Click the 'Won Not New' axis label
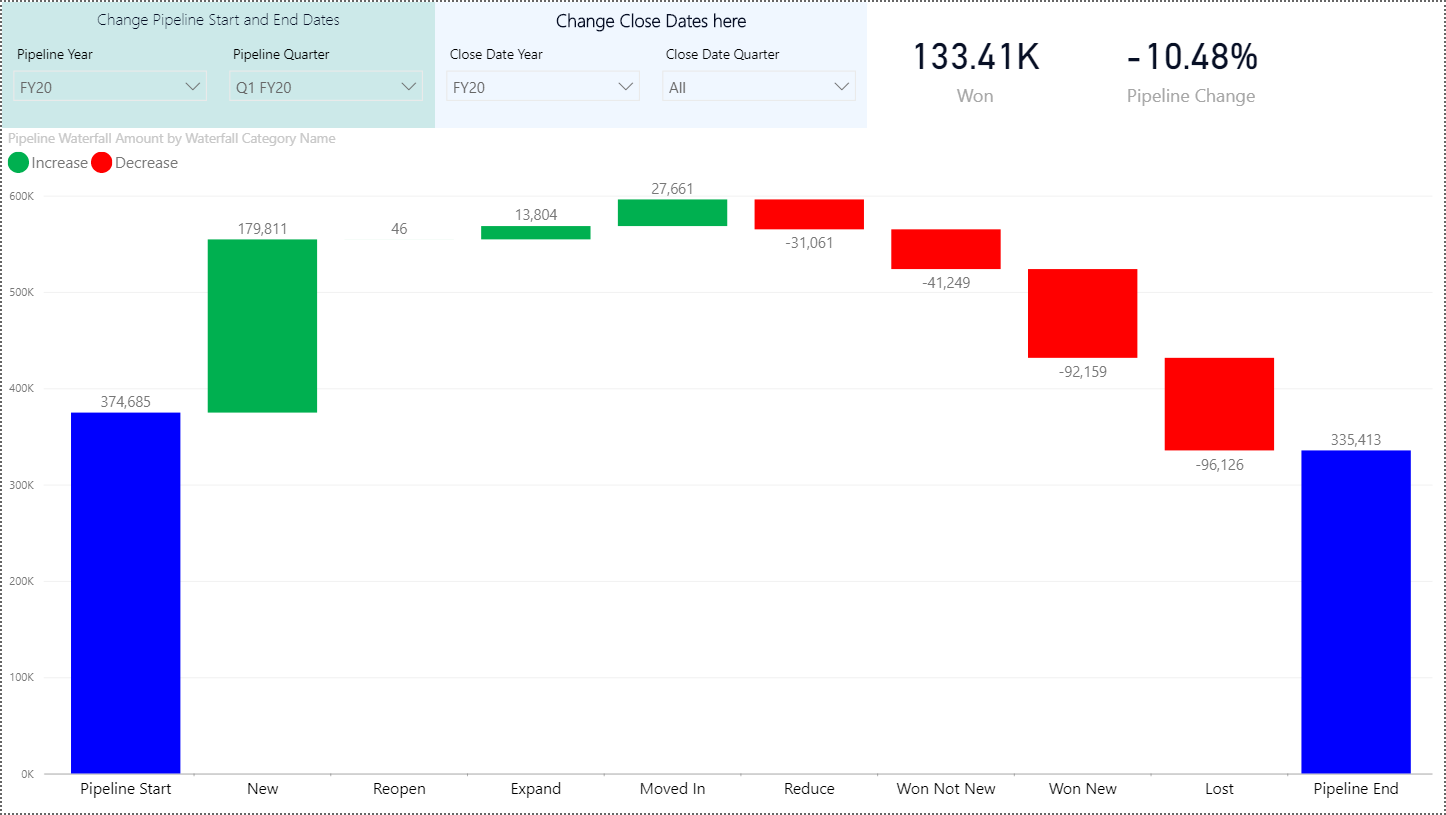Screen dimensions: 1446x815 946,789
